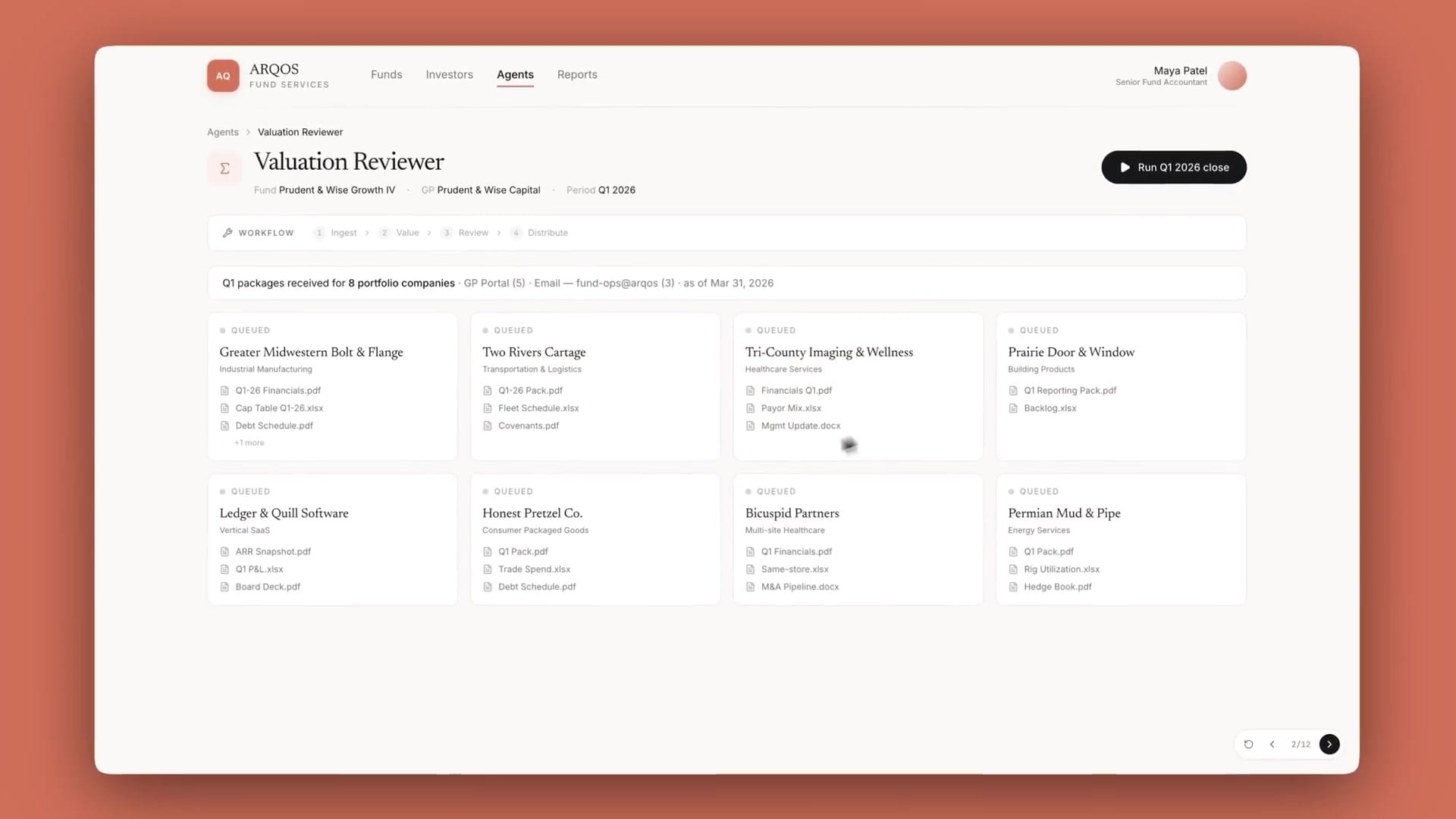Open Bicuspid Partners title
The width and height of the screenshot is (1456, 819).
tap(792, 513)
